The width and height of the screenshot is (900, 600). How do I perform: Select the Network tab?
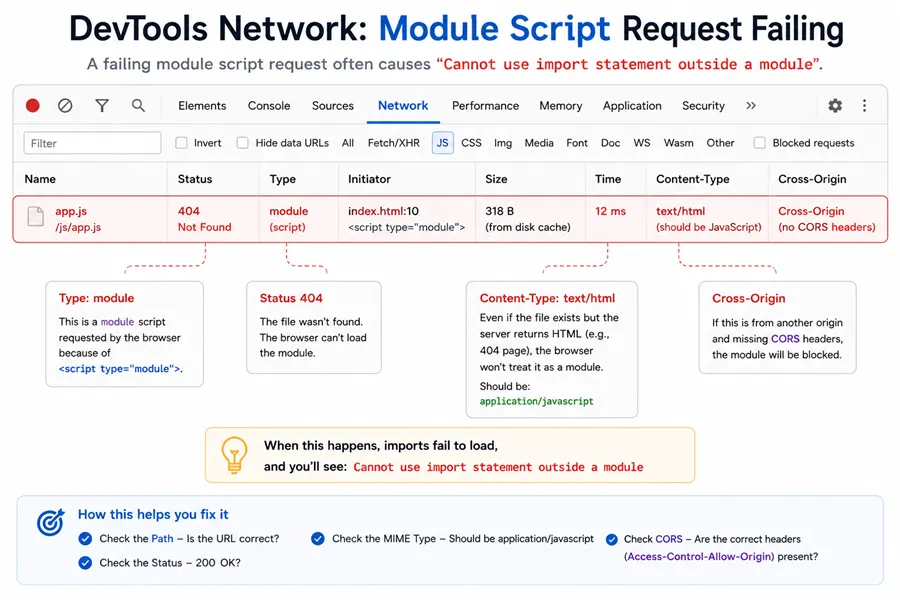point(403,106)
